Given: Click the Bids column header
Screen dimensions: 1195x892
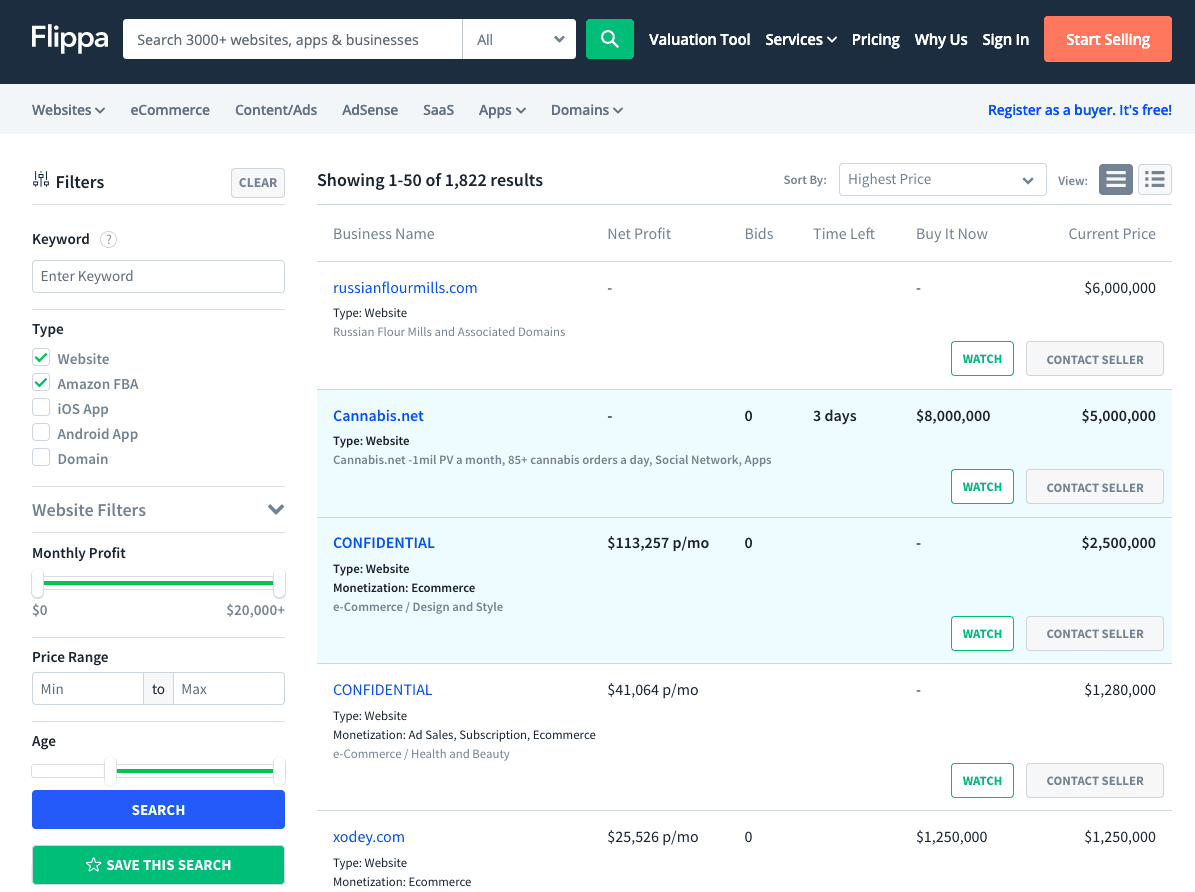Looking at the screenshot, I should pos(759,233).
